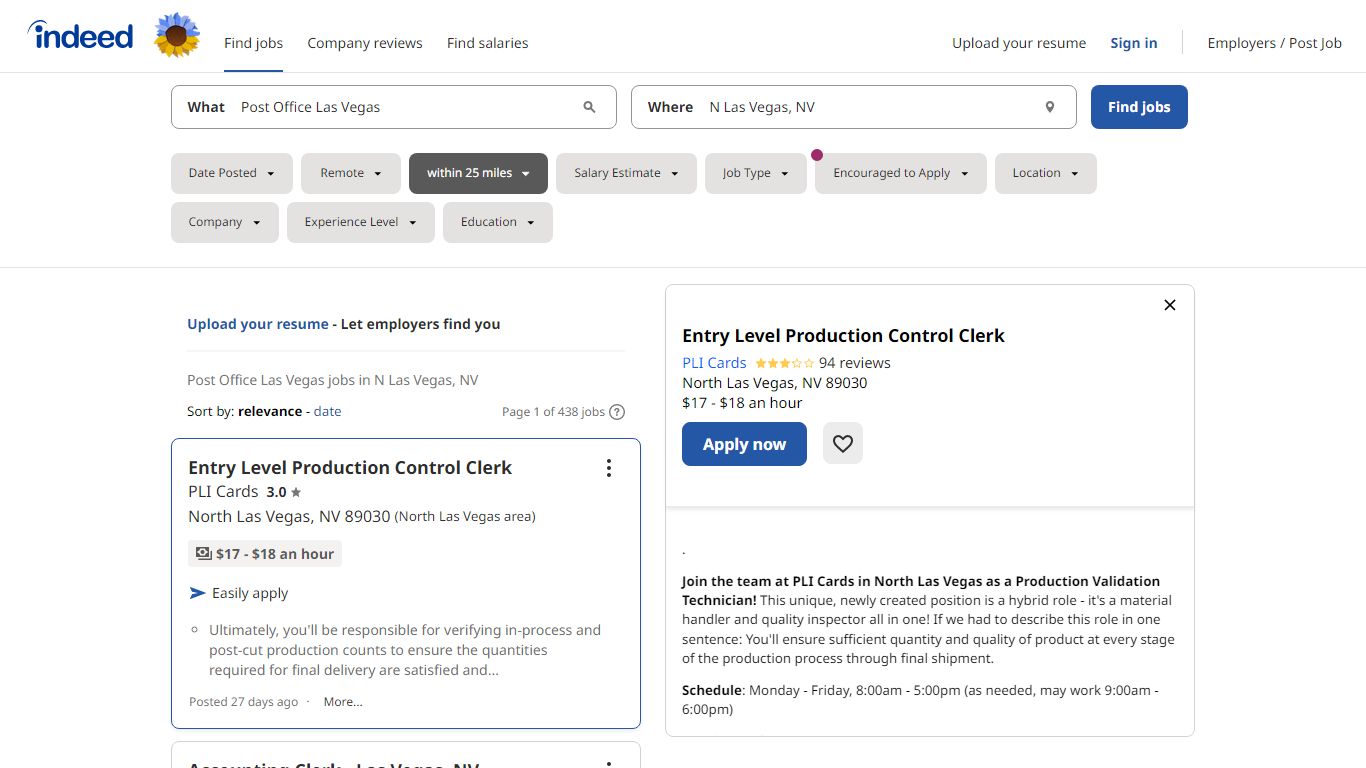The image size is (1366, 768).
Task: Switch to Find salaries tab
Action: click(x=488, y=43)
